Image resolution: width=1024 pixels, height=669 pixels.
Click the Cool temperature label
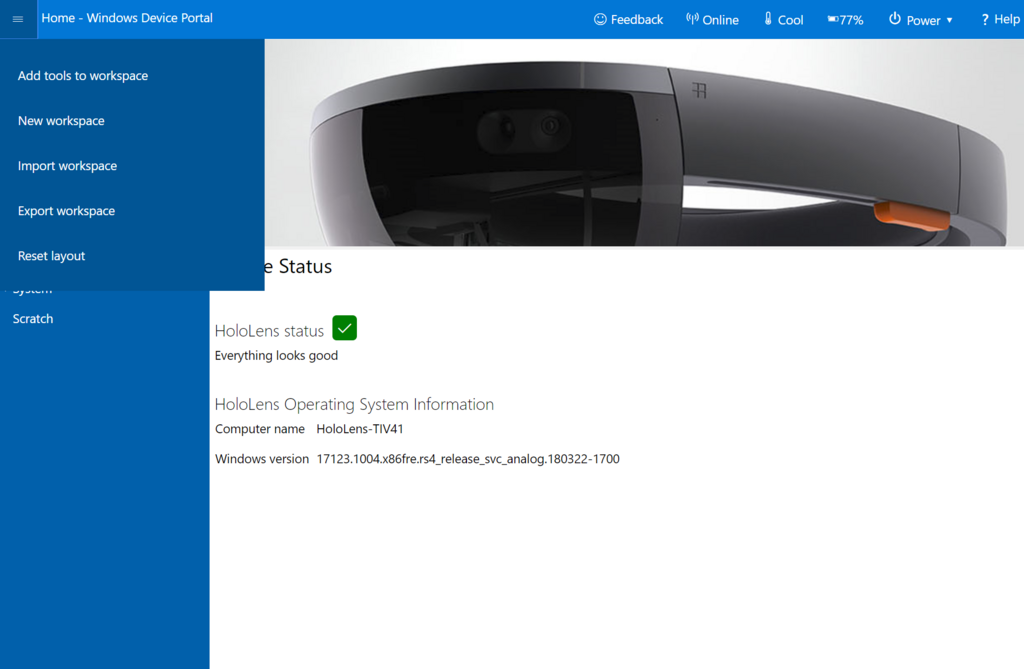point(790,20)
